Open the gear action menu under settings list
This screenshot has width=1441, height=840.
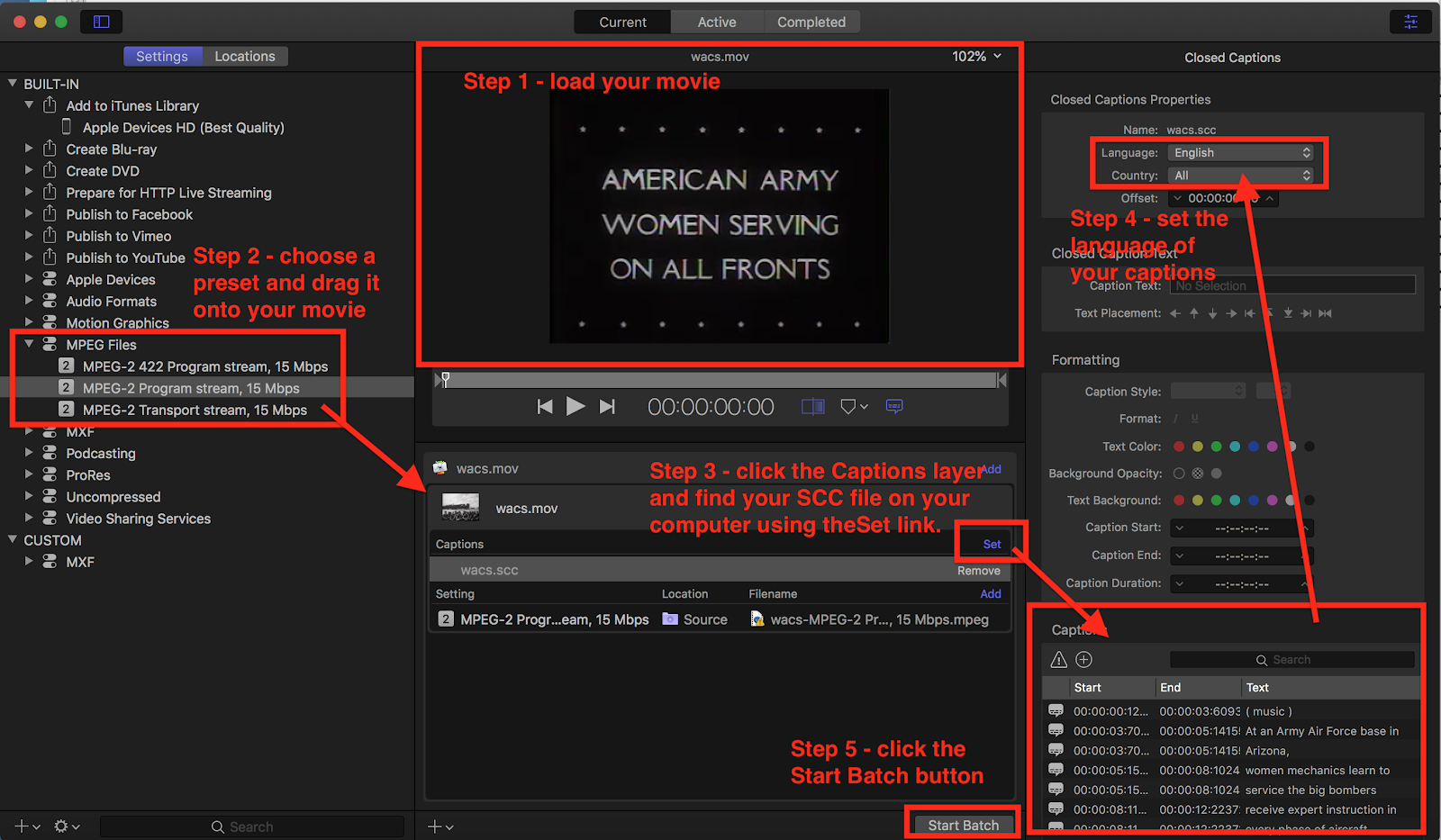coord(67,826)
